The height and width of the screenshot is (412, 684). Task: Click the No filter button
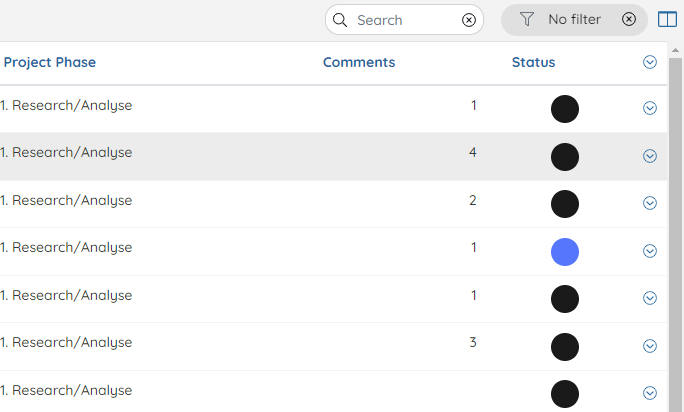point(574,20)
